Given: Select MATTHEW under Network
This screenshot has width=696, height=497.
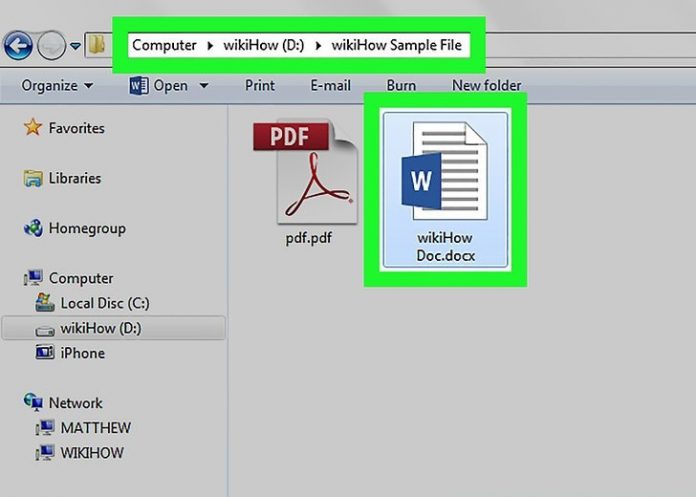Looking at the screenshot, I should click(x=95, y=428).
